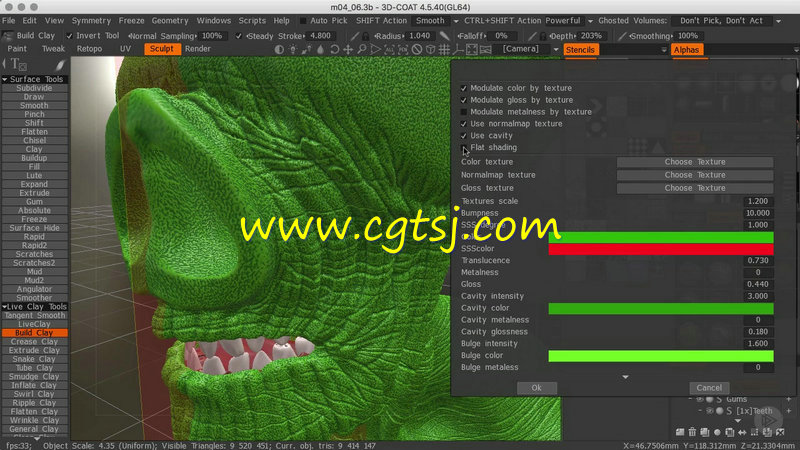Click the trash bin icon in the layer panel
Viewport: 800px width, 450px height.
click(692, 432)
